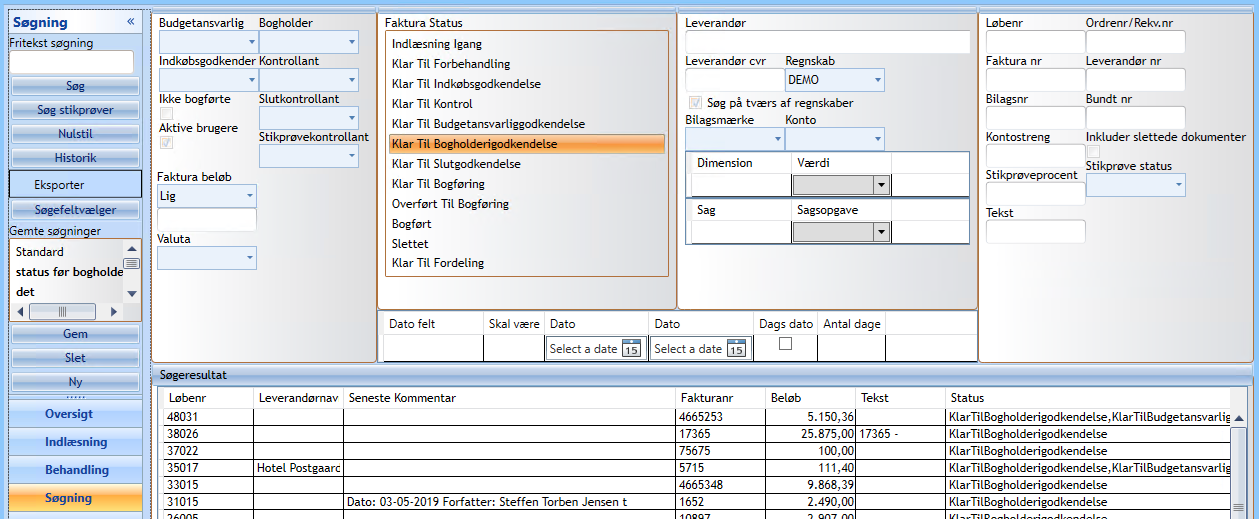This screenshot has width=1259, height=519.
Task: Select Klar Til Forbehandling status
Action: pyautogui.click(x=527, y=64)
